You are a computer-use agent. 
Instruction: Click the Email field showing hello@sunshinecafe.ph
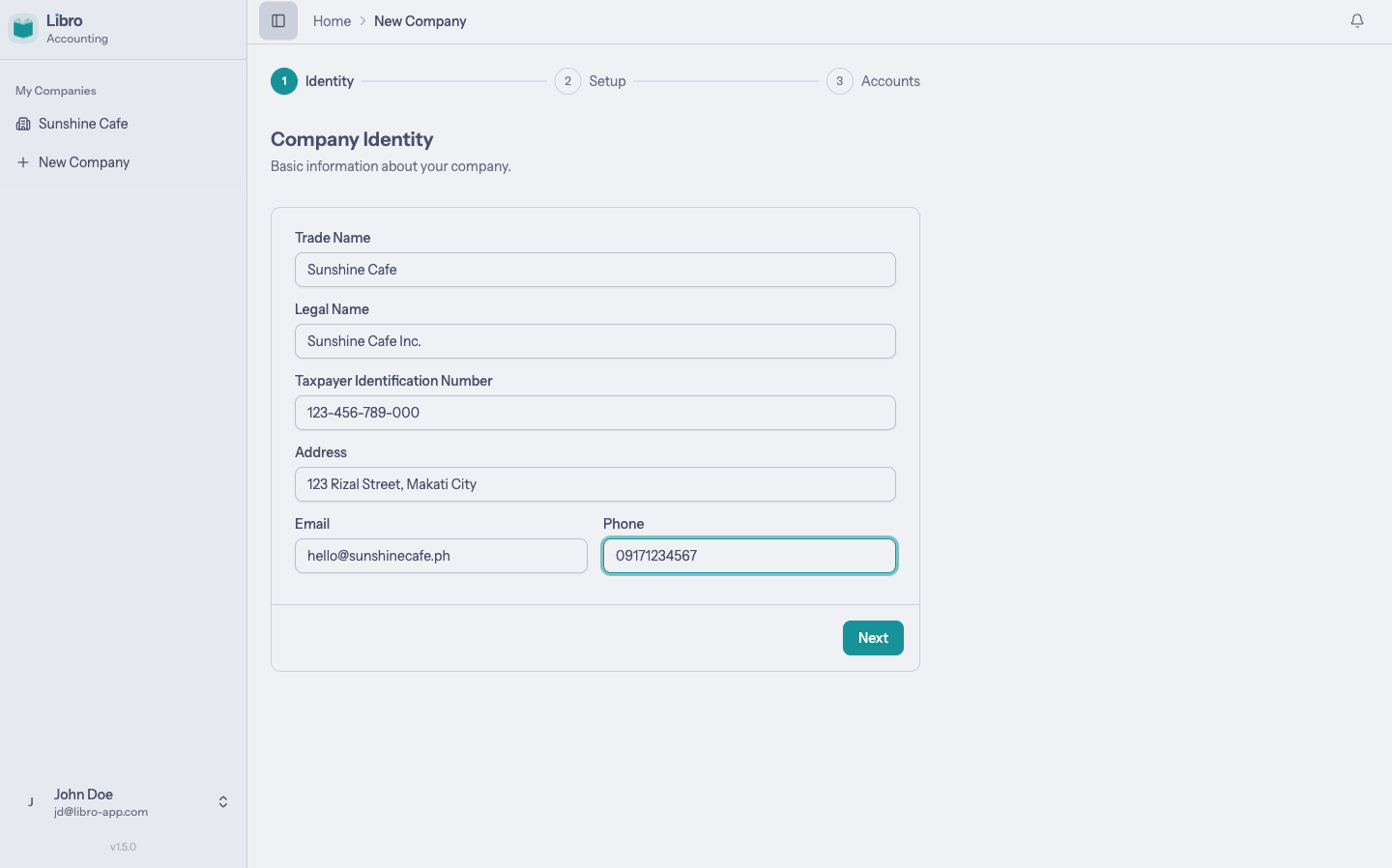point(441,556)
